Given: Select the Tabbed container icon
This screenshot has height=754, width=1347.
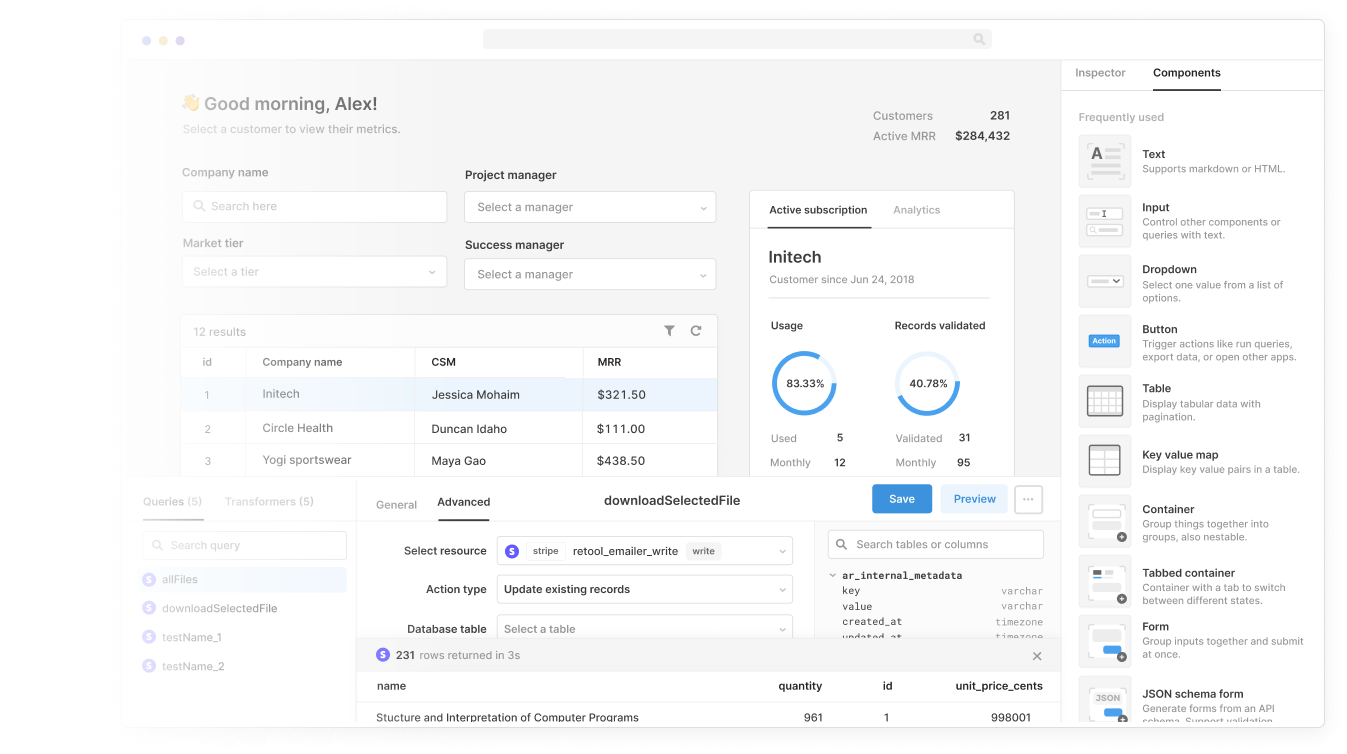Looking at the screenshot, I should click(1104, 582).
